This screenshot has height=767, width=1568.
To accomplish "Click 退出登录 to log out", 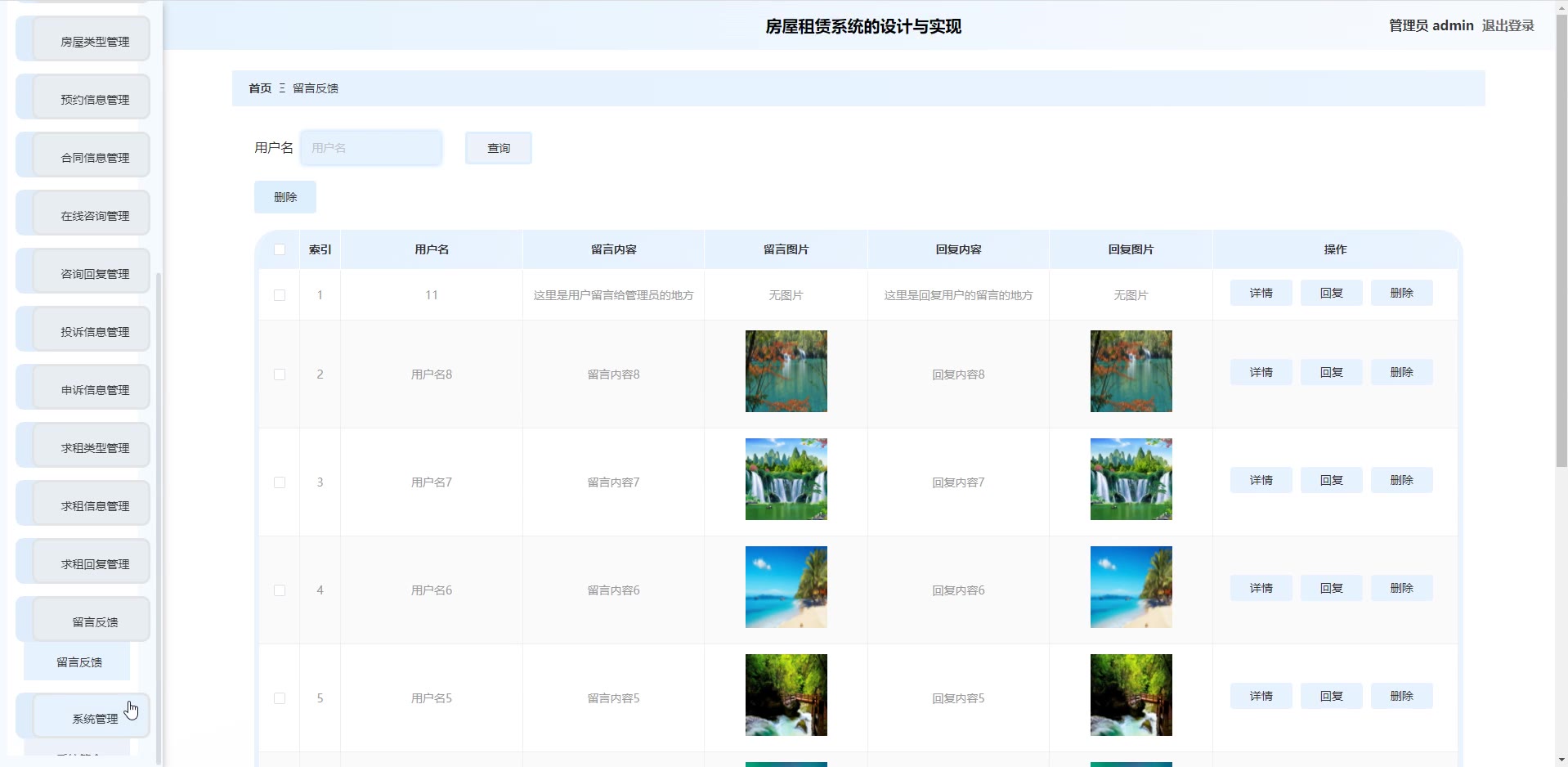I will pos(1508,25).
